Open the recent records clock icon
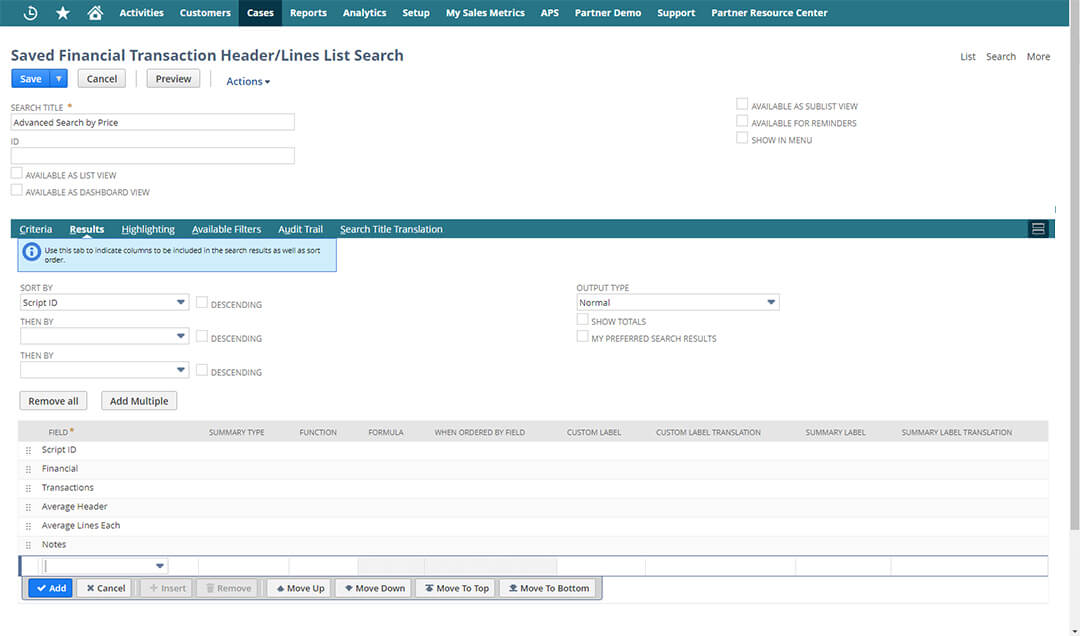The width and height of the screenshot is (1080, 636). [x=30, y=13]
